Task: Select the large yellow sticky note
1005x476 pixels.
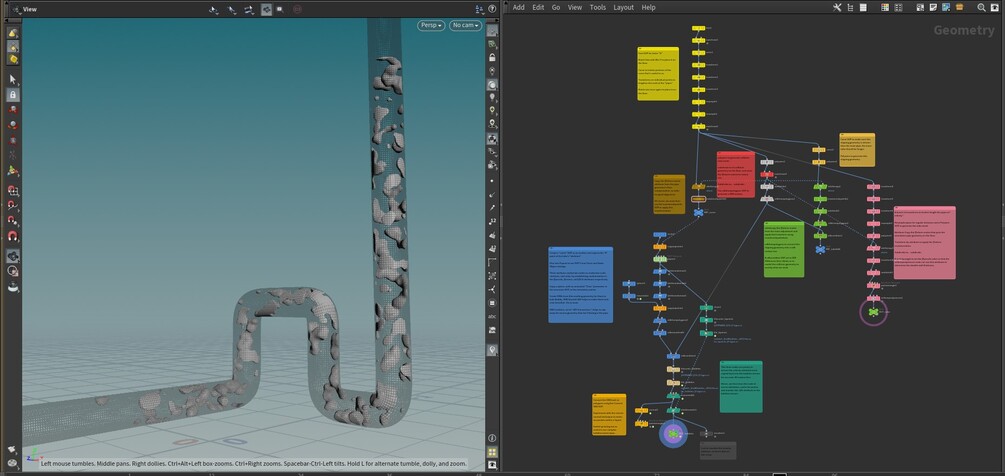Action: click(x=658, y=74)
